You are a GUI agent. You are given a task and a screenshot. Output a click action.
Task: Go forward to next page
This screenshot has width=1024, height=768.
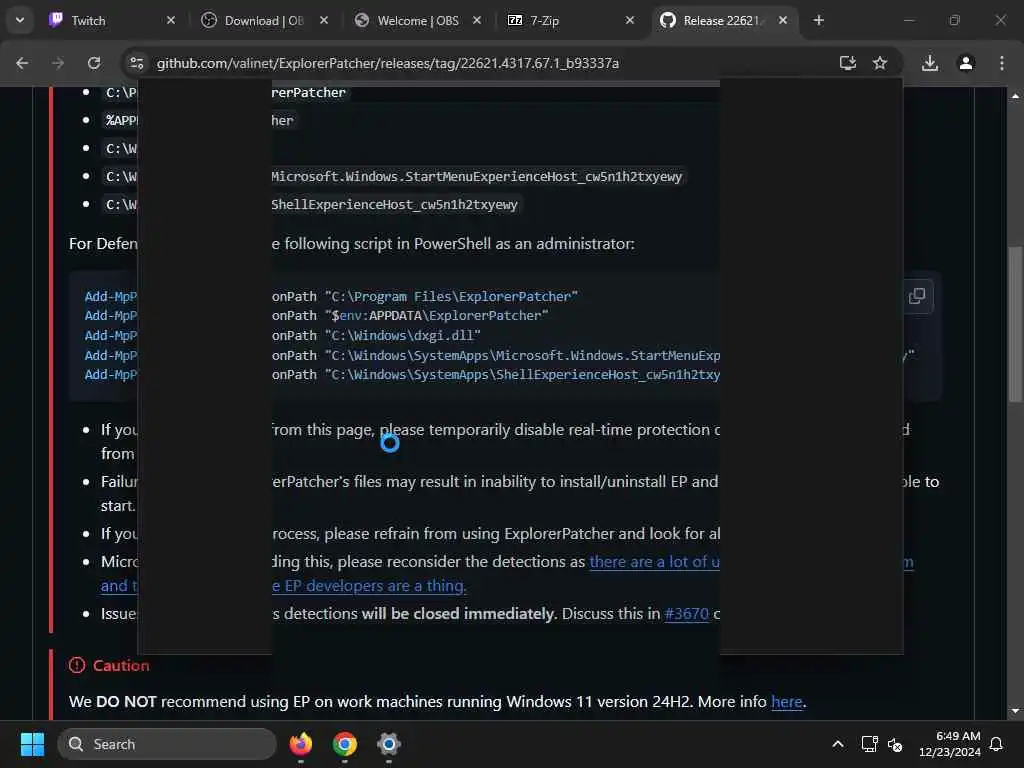(x=58, y=63)
